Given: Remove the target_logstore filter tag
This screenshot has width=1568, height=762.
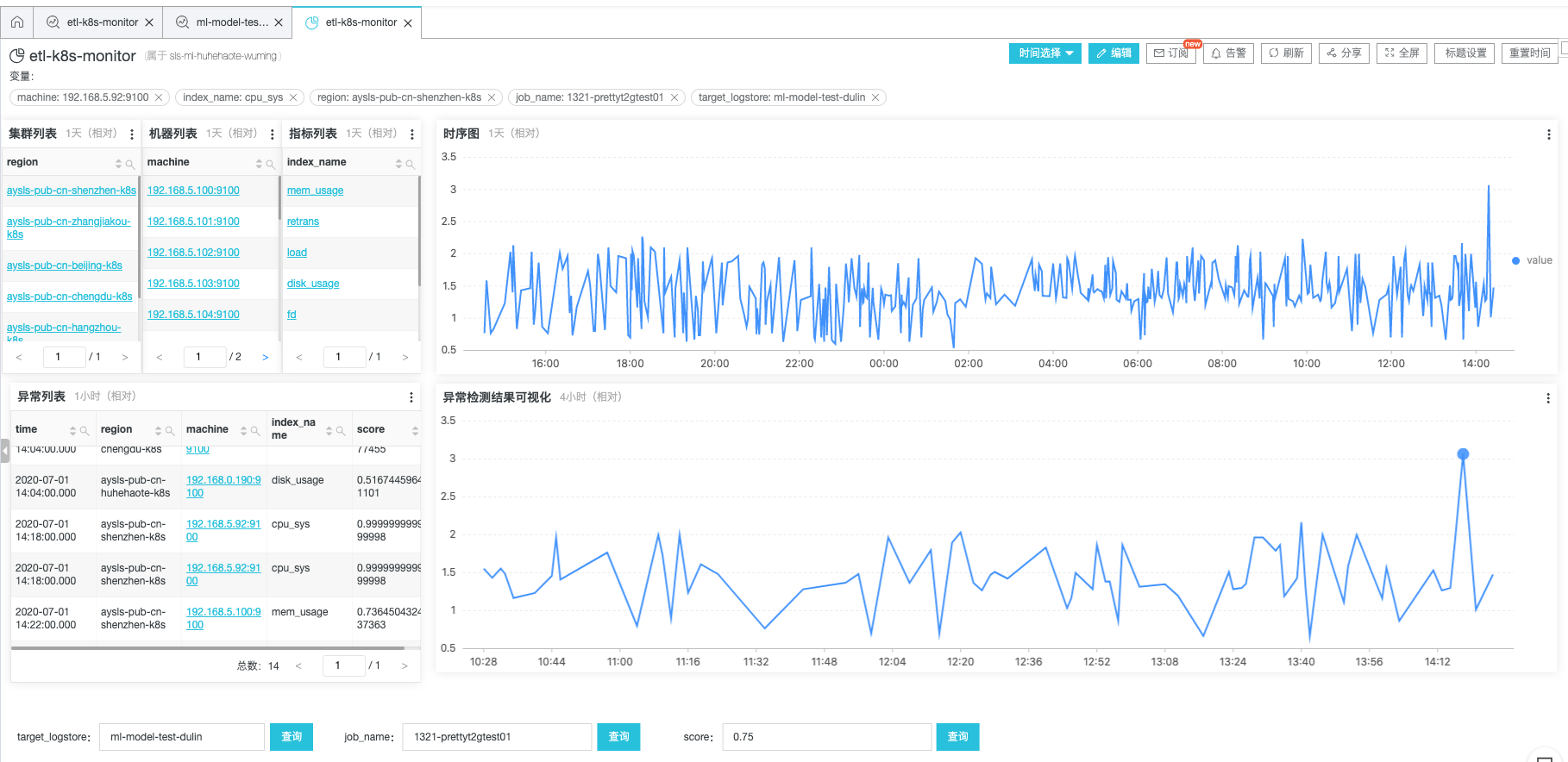Looking at the screenshot, I should tap(875, 97).
